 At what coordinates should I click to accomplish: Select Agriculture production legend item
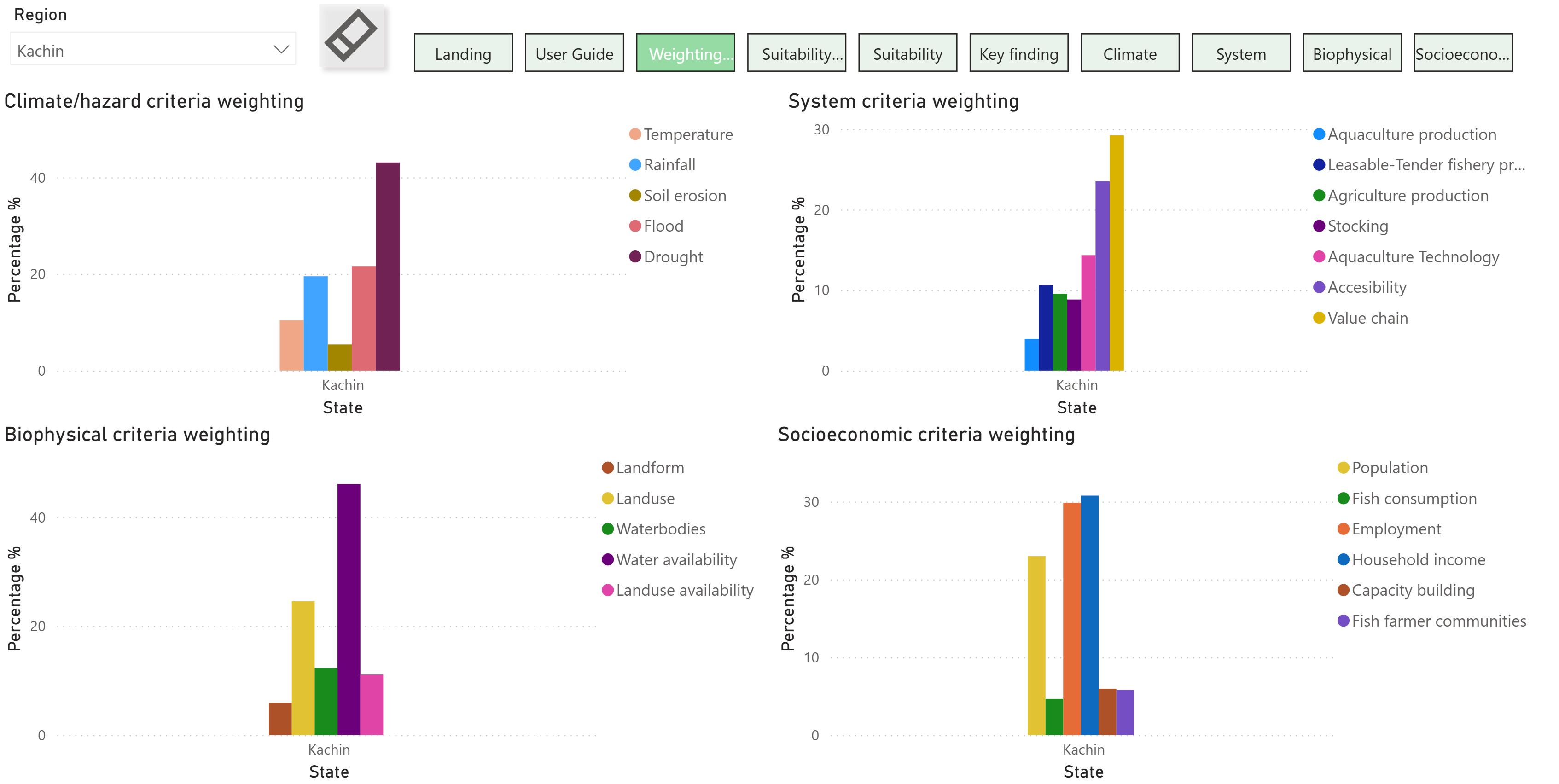pos(1401,195)
